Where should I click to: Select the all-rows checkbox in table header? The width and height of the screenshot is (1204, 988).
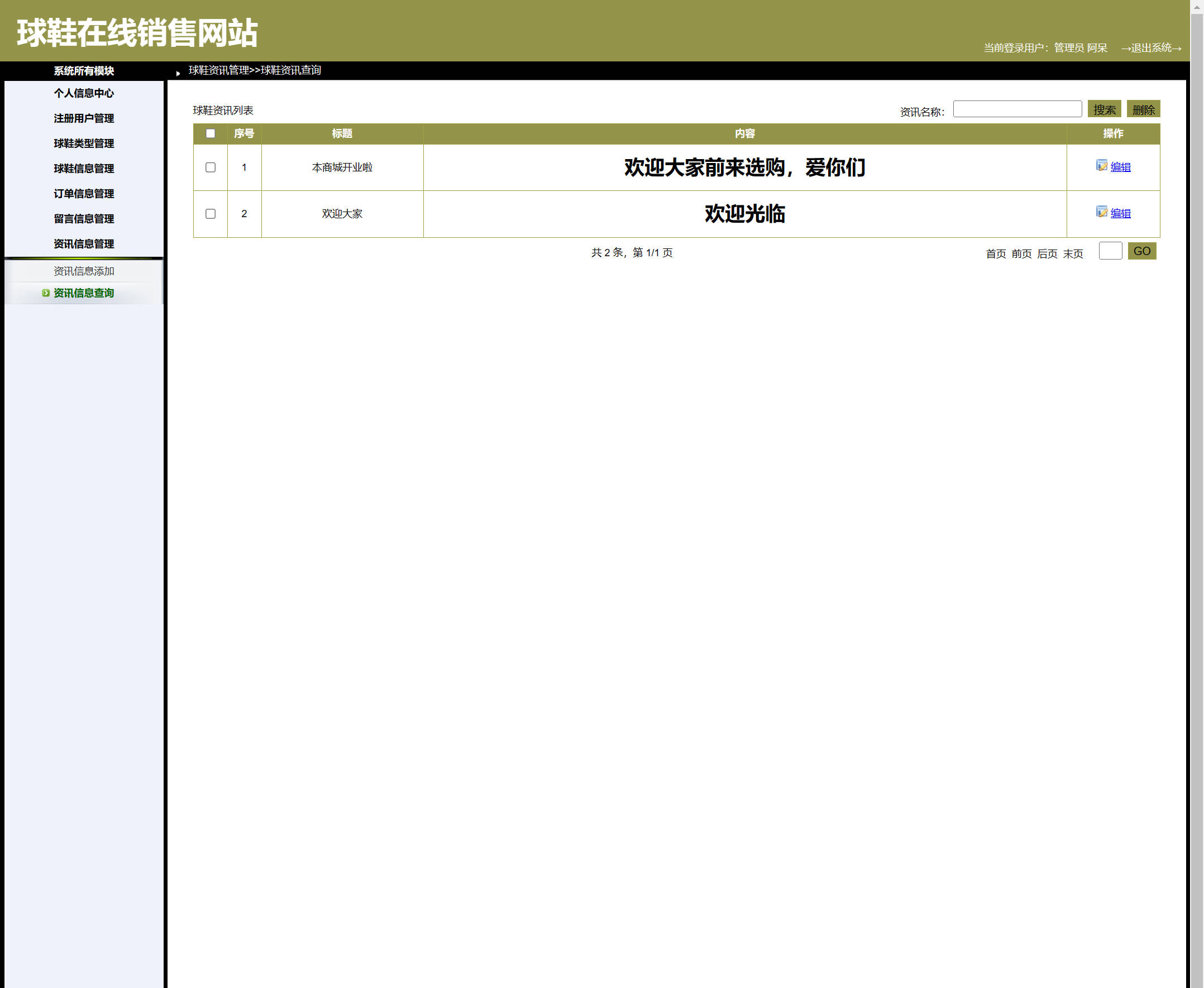[x=211, y=133]
